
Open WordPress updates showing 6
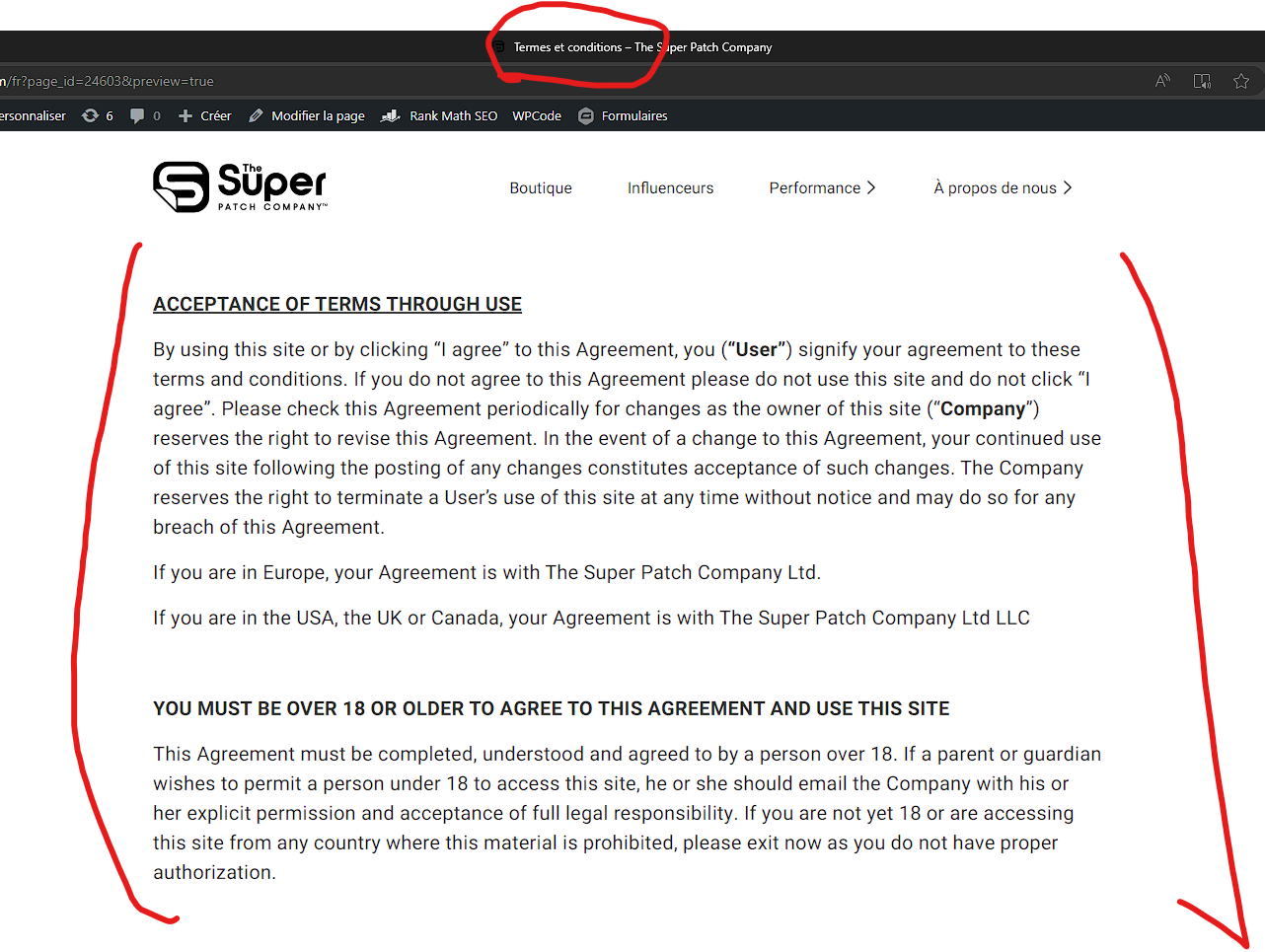pyautogui.click(x=97, y=115)
